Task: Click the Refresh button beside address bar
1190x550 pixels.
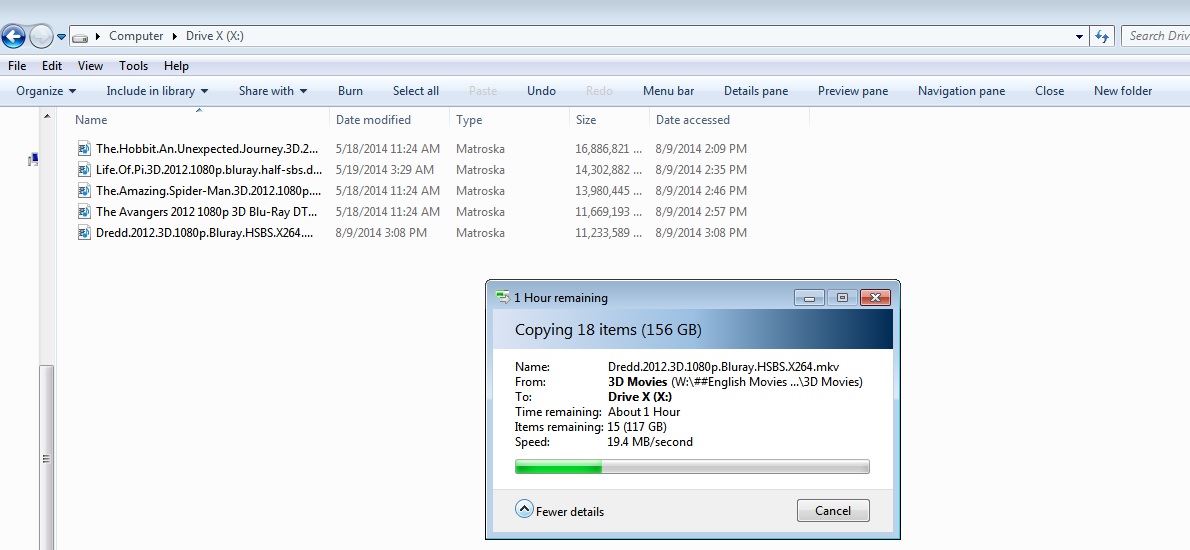Action: pos(1102,36)
